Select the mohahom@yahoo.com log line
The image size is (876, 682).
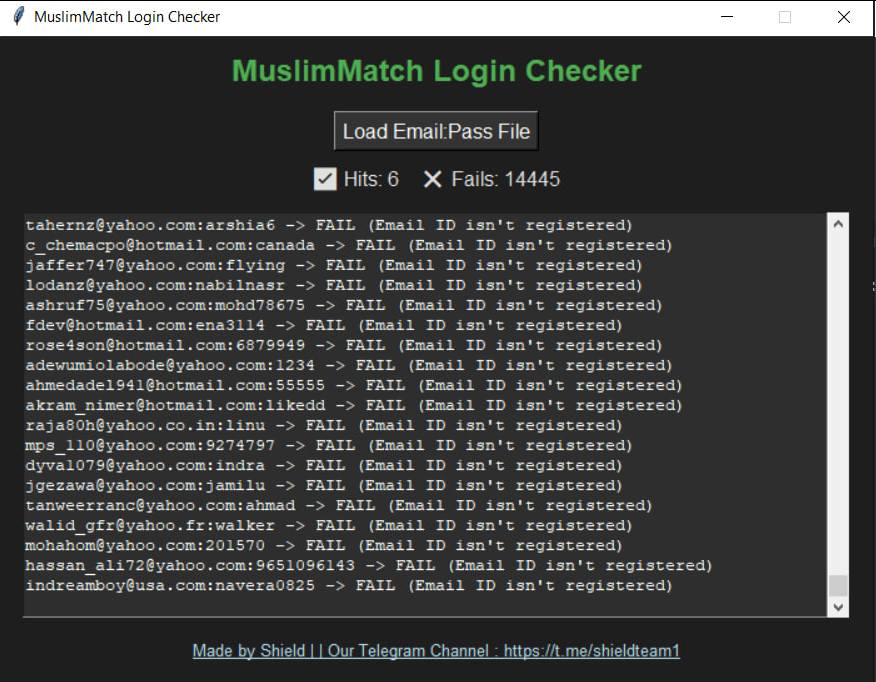323,546
